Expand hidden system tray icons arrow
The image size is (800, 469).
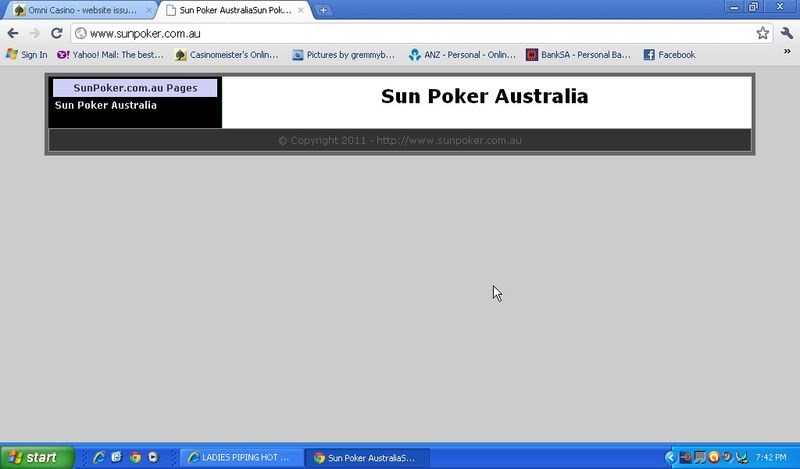coord(670,457)
